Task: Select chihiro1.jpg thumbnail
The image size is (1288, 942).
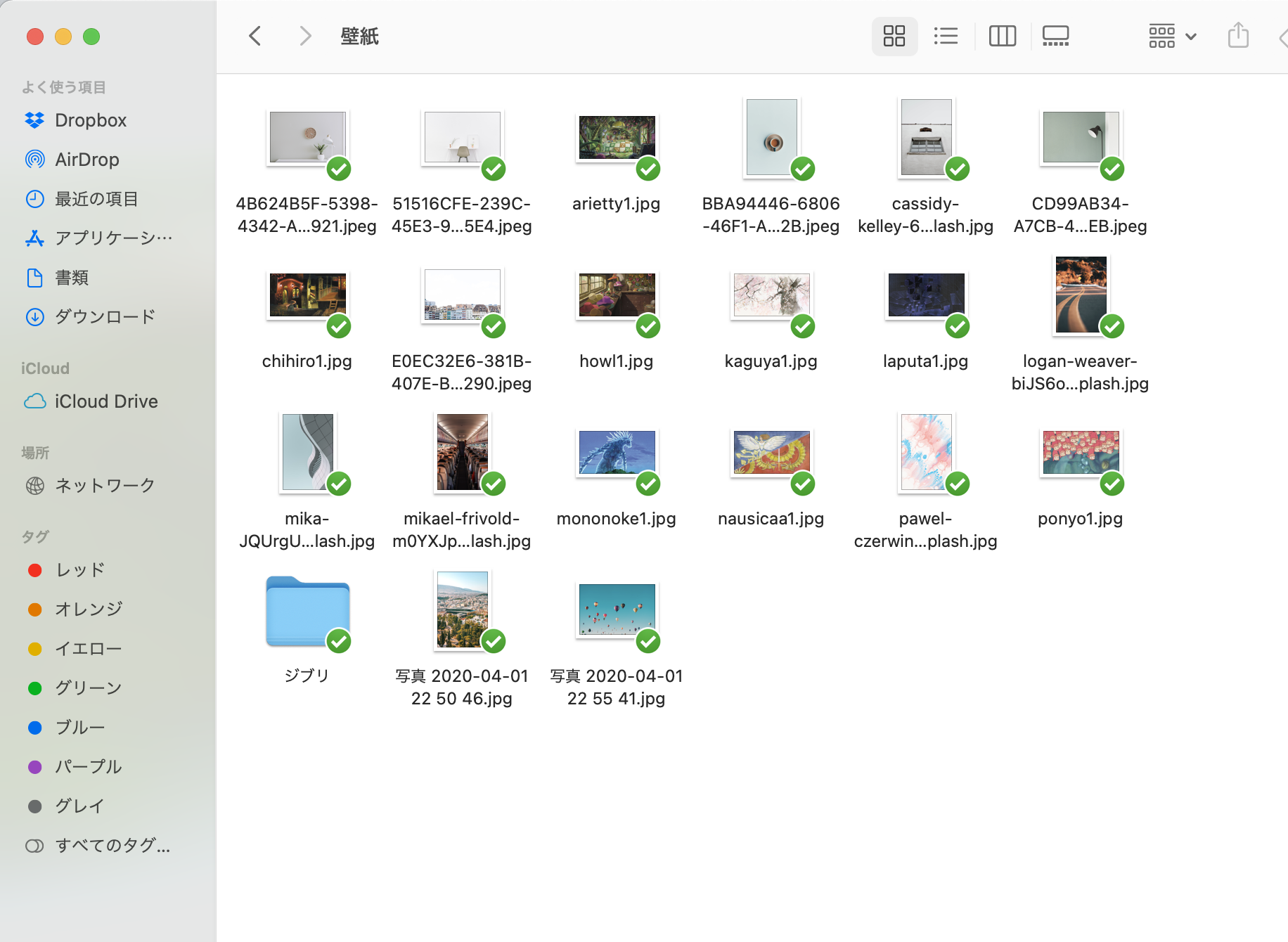Action: (x=307, y=295)
